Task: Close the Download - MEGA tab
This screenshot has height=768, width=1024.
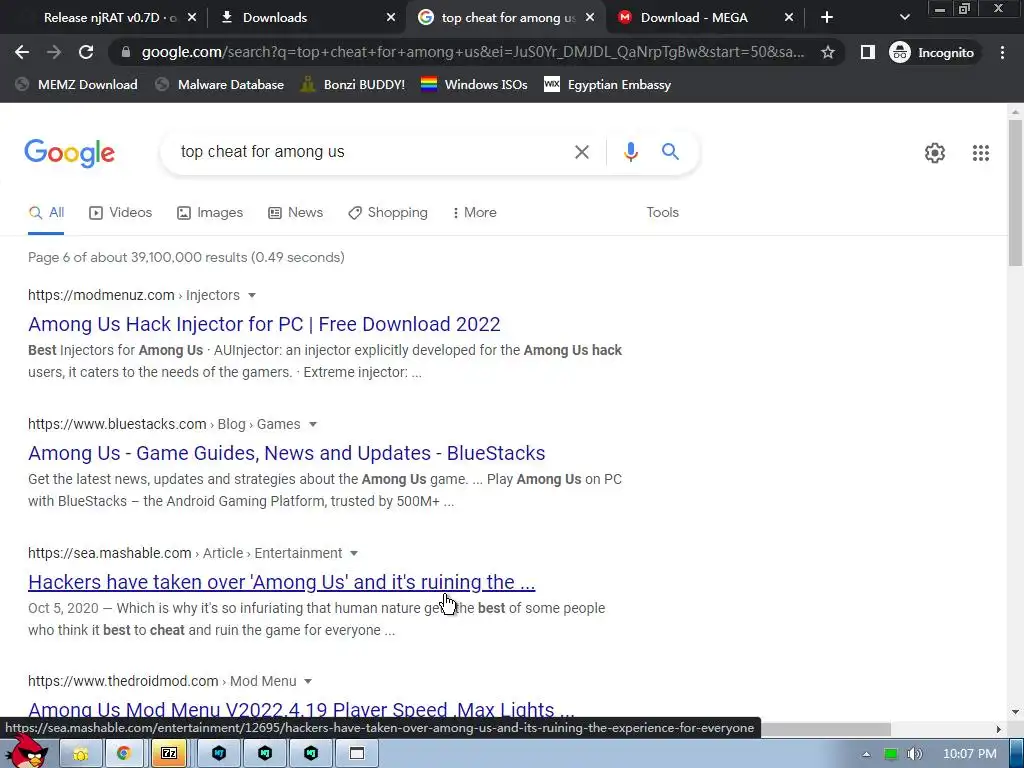Action: 789,18
